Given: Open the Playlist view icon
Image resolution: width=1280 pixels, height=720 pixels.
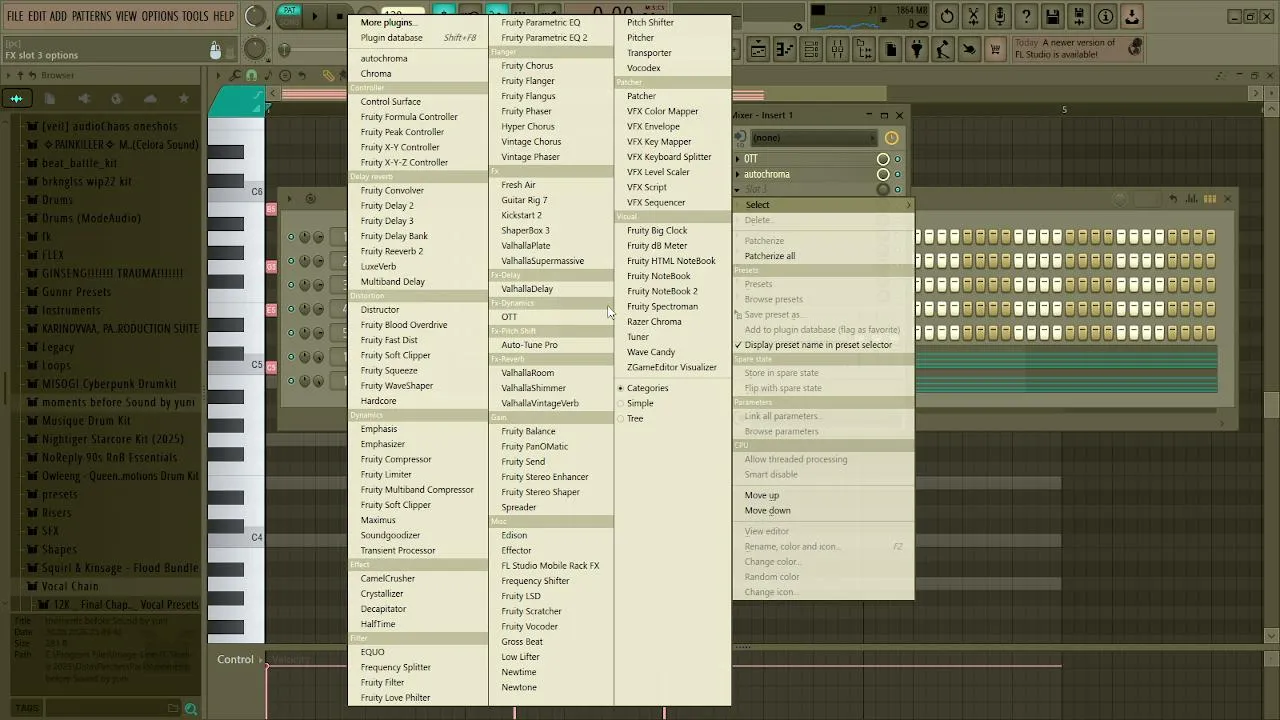Looking at the screenshot, I should pos(759,49).
